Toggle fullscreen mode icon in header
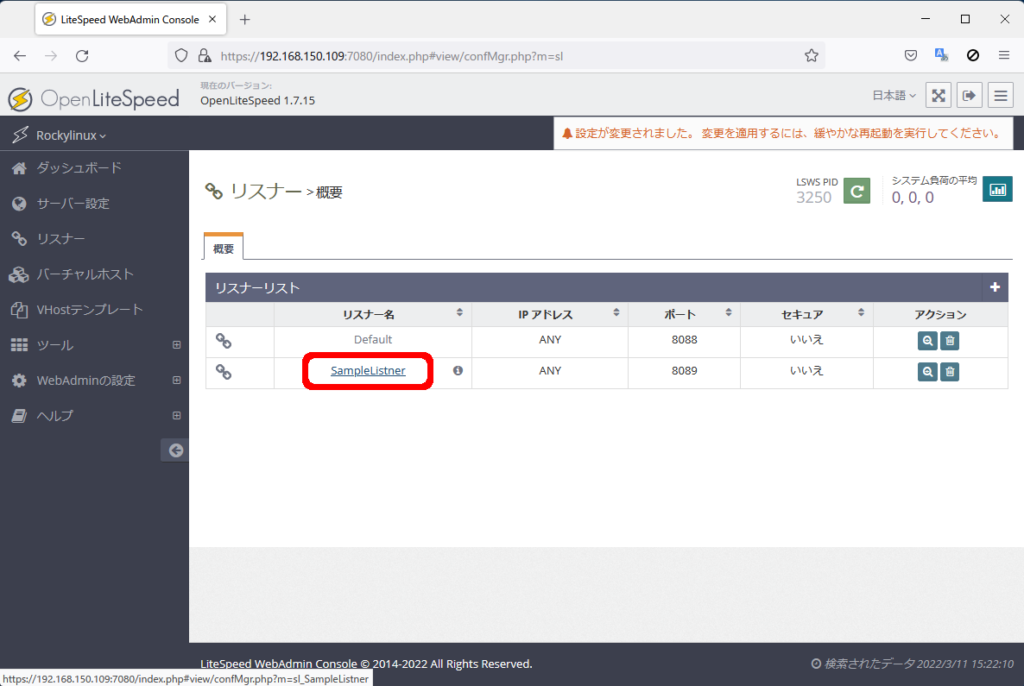Image resolution: width=1024 pixels, height=686 pixels. [x=938, y=95]
